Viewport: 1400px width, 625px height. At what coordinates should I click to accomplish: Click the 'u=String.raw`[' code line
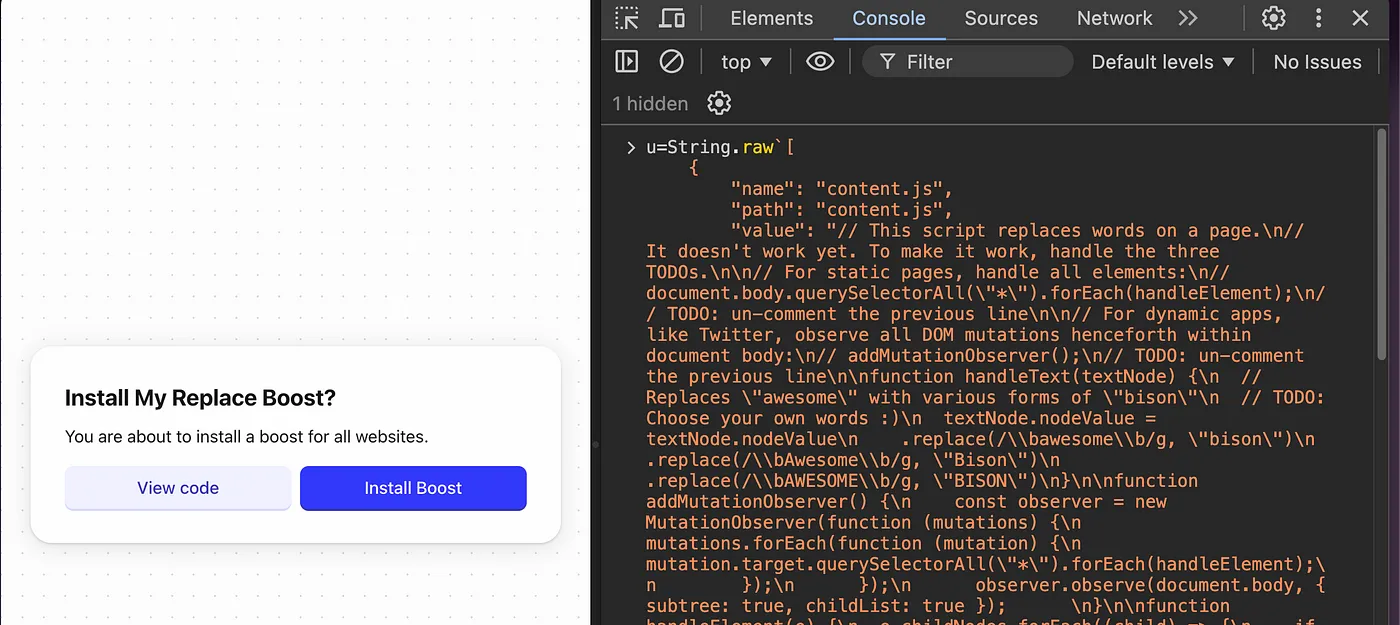(x=720, y=147)
